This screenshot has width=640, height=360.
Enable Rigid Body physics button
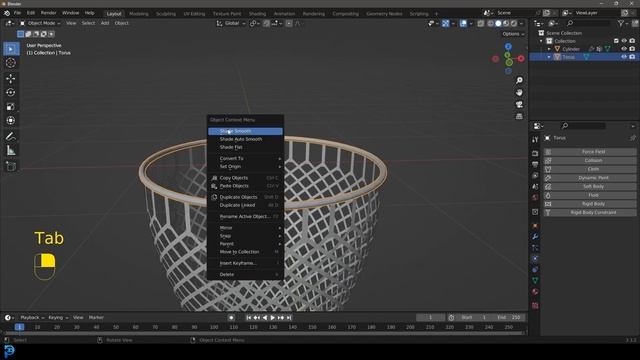click(x=589, y=204)
